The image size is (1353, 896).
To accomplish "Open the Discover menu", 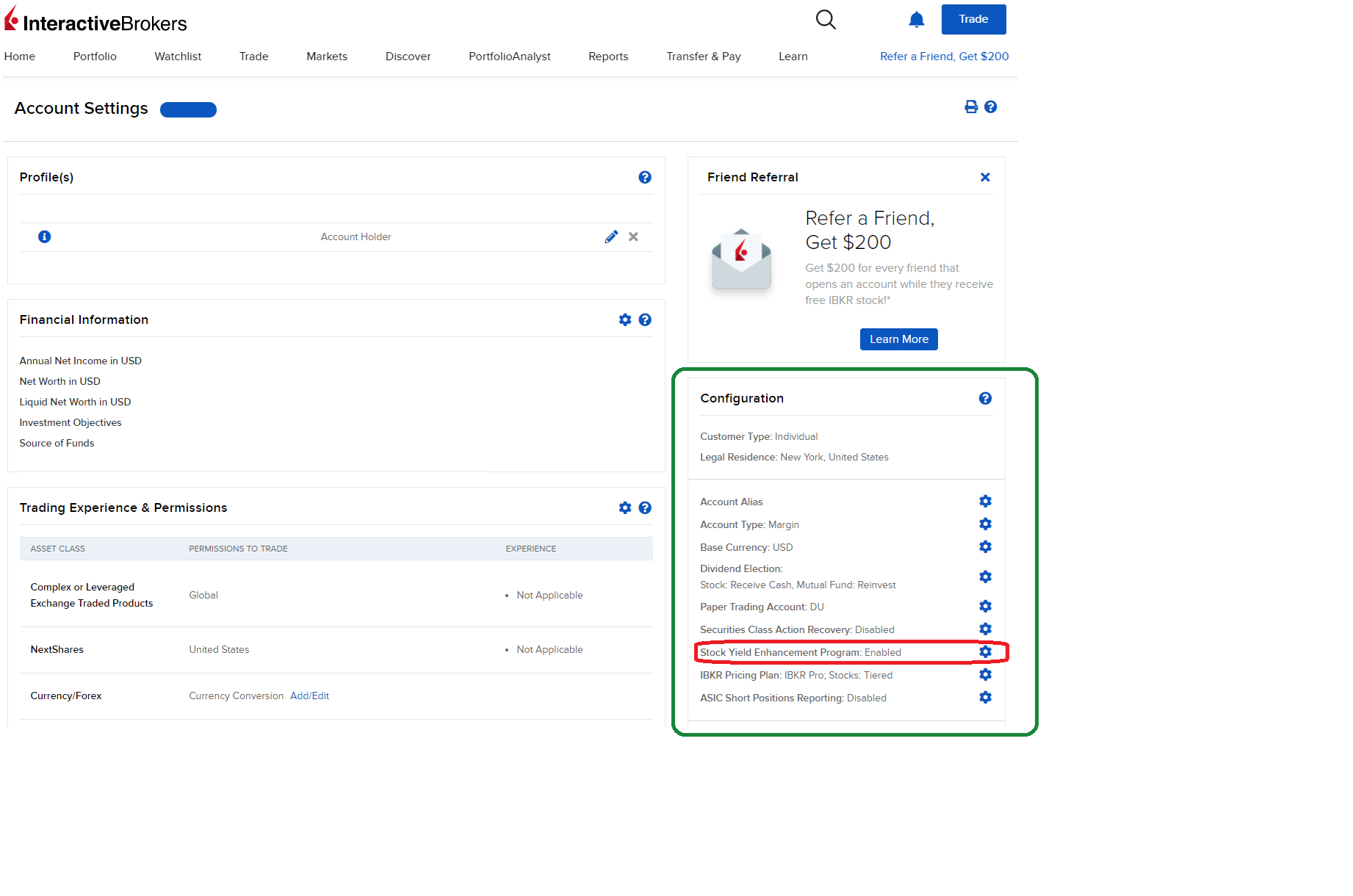I will tap(408, 57).
